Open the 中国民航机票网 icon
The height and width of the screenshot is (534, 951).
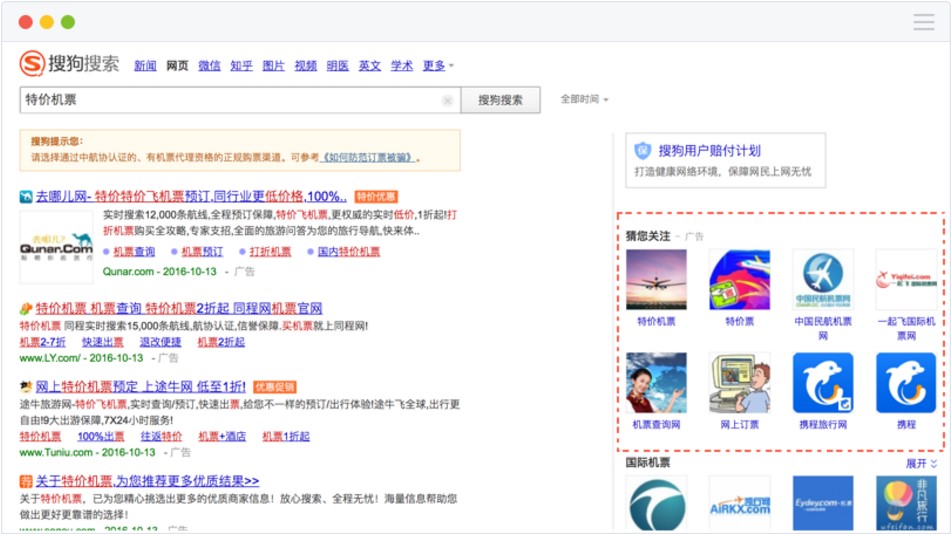823,280
